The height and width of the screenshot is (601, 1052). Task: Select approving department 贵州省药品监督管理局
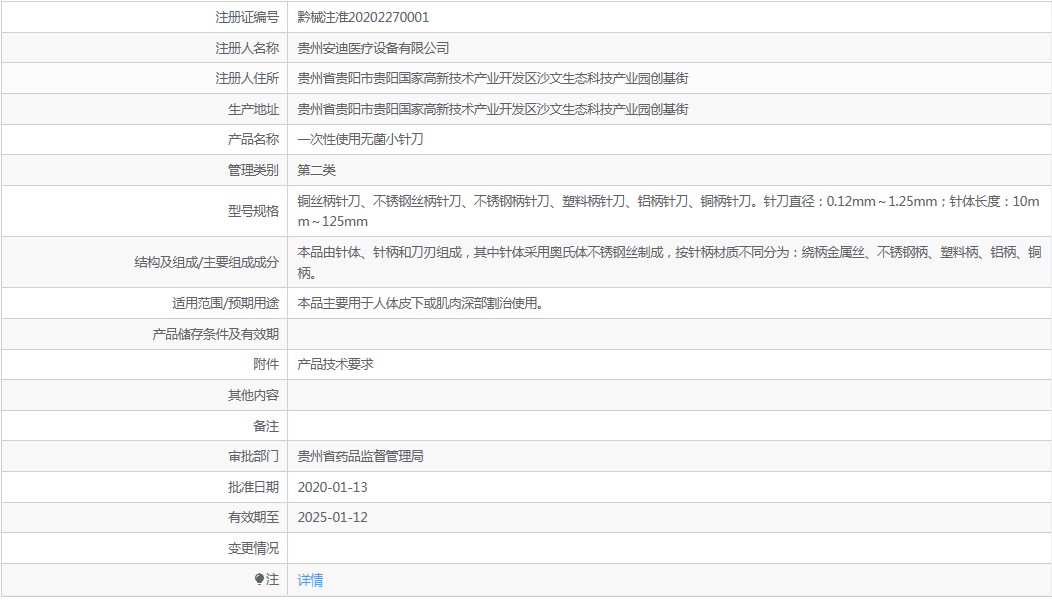pyautogui.click(x=360, y=456)
